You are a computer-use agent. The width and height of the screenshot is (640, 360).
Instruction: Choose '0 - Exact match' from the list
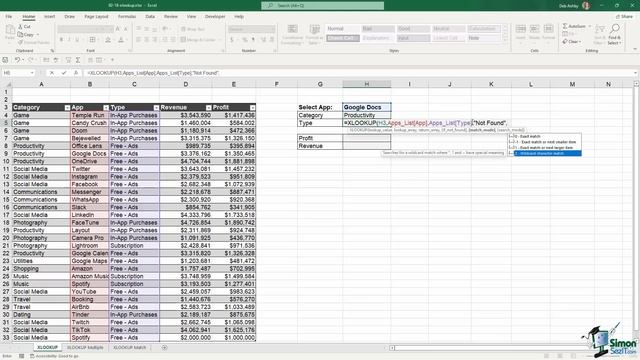click(x=544, y=136)
